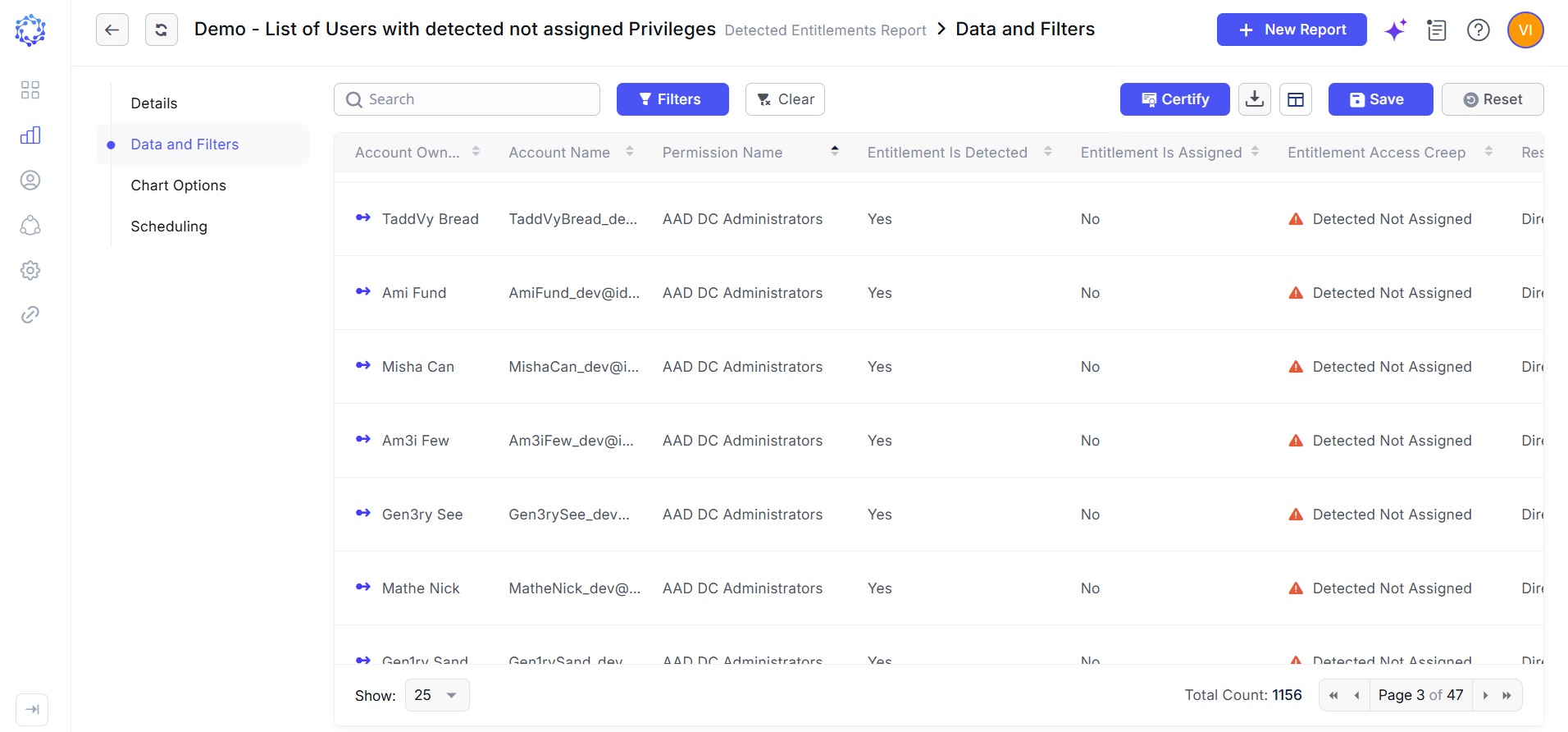Sort by Permission Name column

click(835, 152)
